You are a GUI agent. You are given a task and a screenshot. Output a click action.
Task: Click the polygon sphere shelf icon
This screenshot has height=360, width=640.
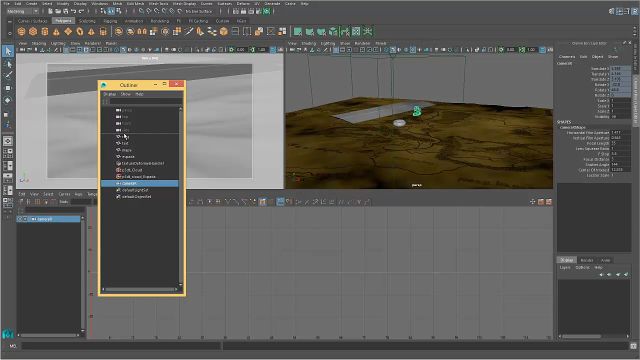click(x=22, y=31)
